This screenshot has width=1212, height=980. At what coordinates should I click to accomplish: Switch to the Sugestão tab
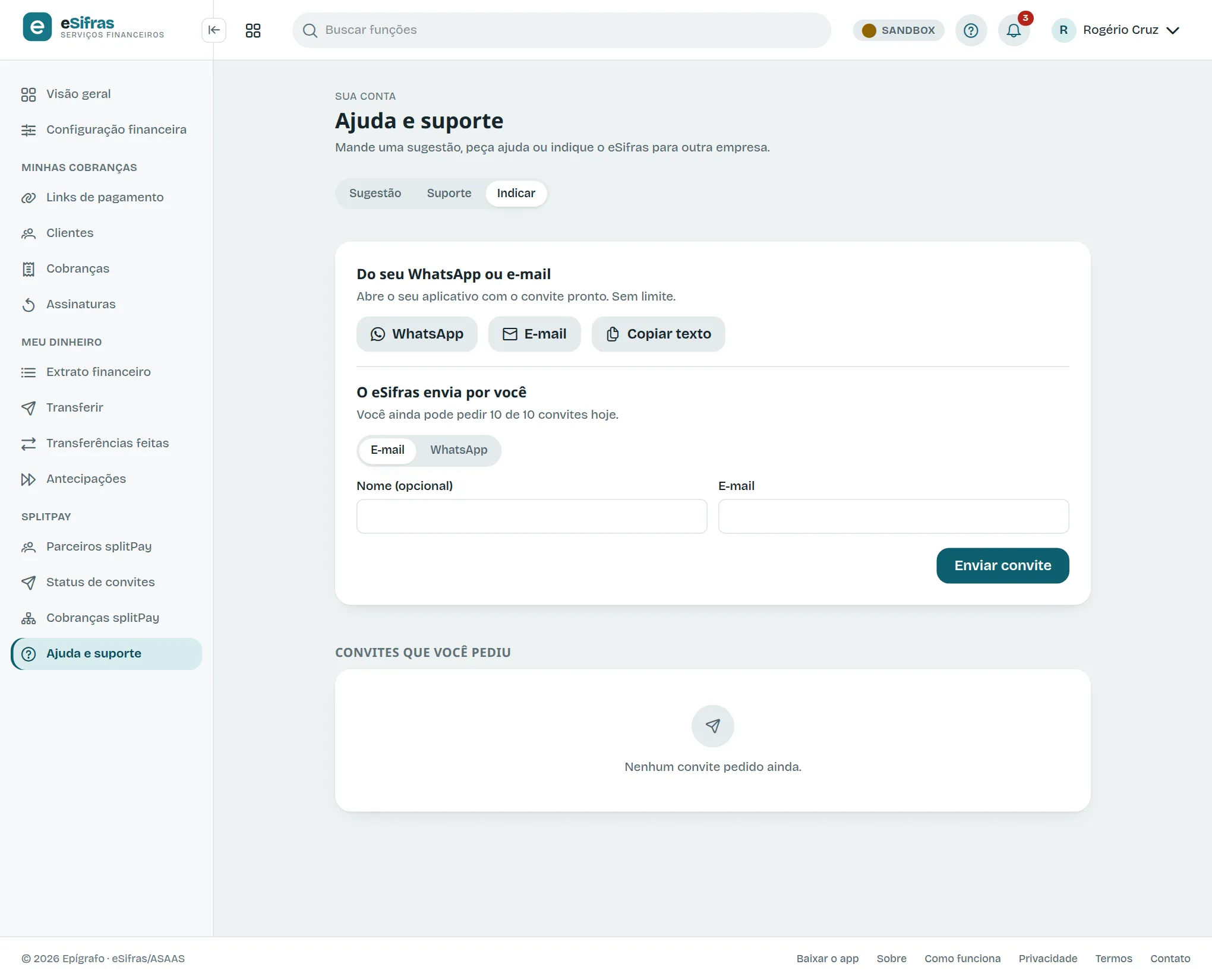click(x=375, y=194)
